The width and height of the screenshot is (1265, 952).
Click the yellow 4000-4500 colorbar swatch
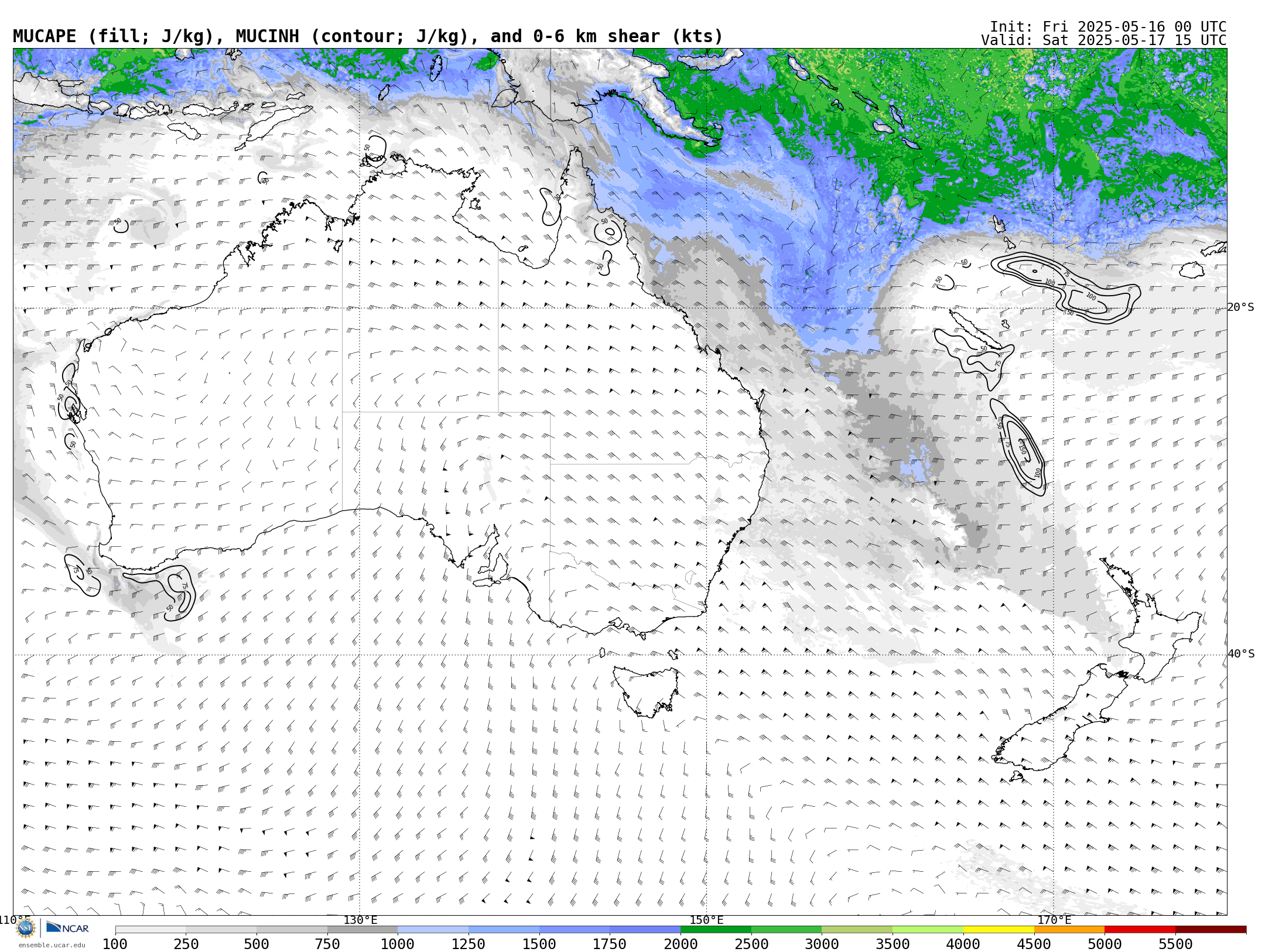coord(999,930)
